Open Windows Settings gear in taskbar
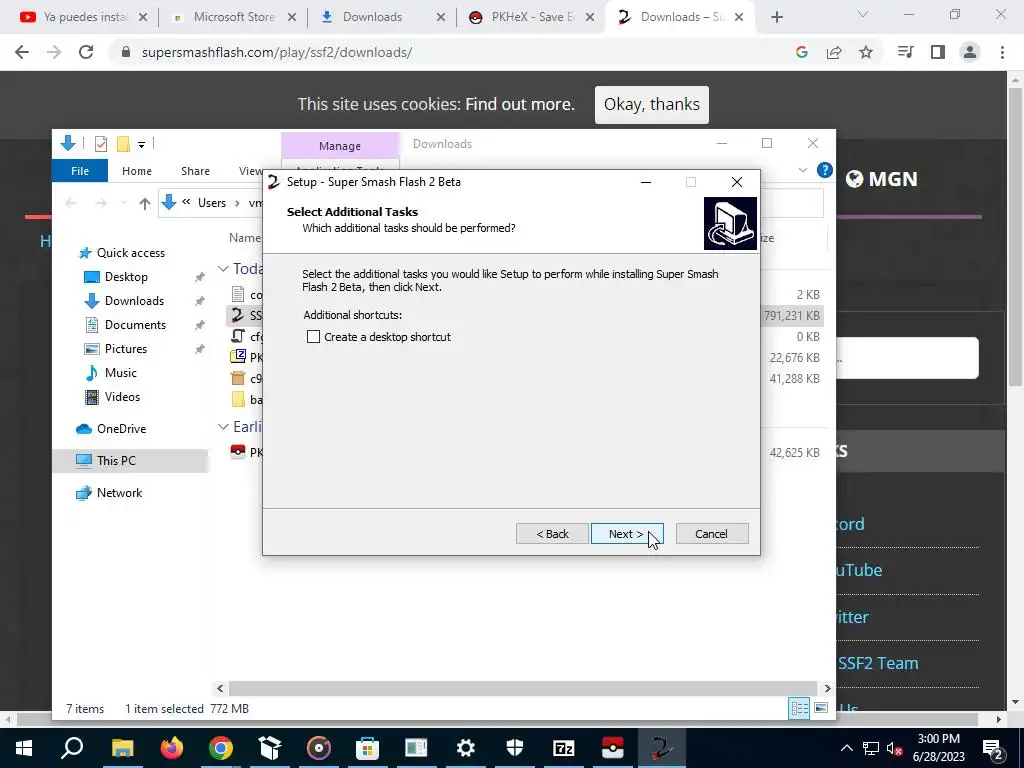 click(466, 748)
